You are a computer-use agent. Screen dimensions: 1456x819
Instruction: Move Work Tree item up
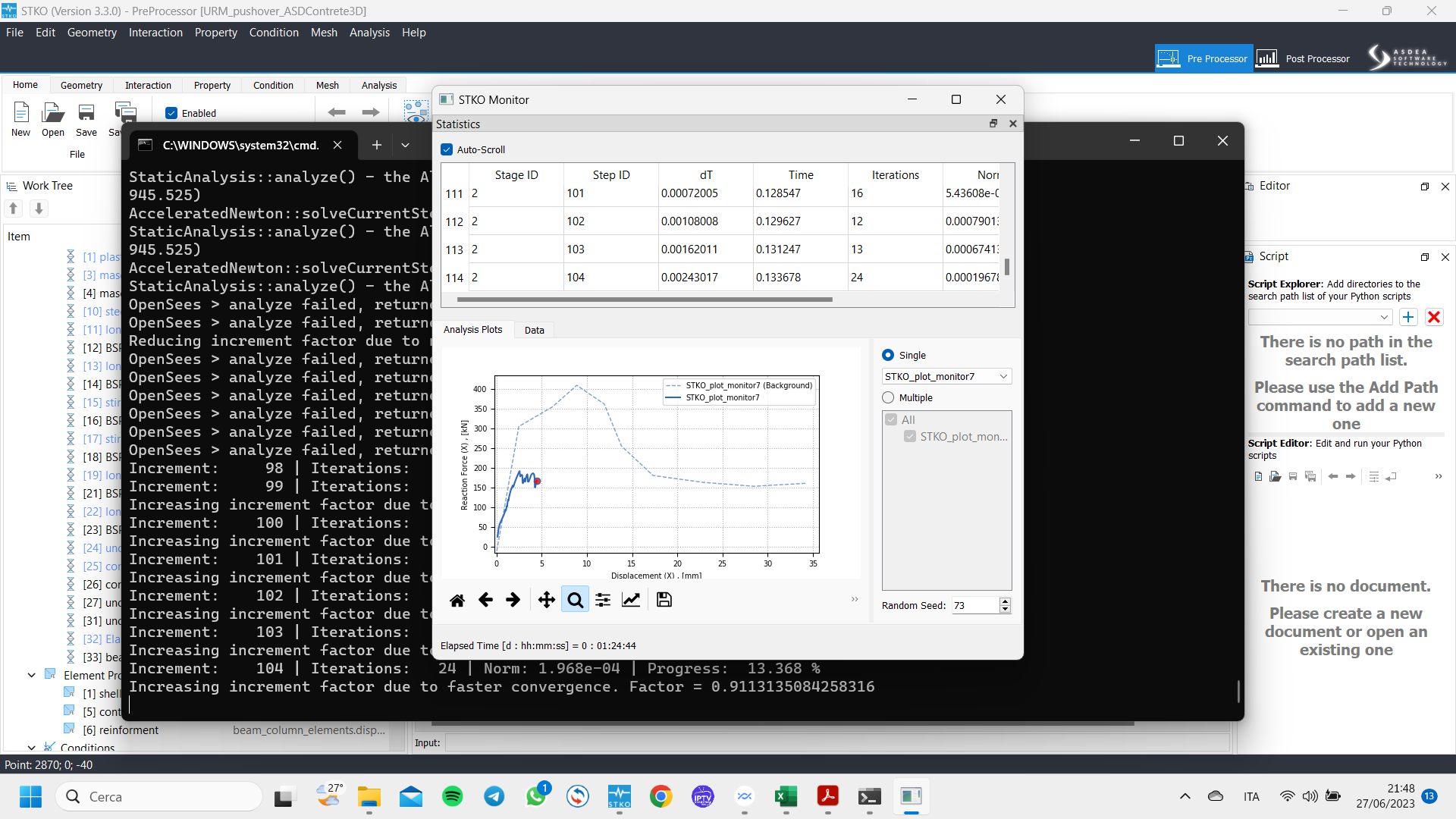pos(14,209)
